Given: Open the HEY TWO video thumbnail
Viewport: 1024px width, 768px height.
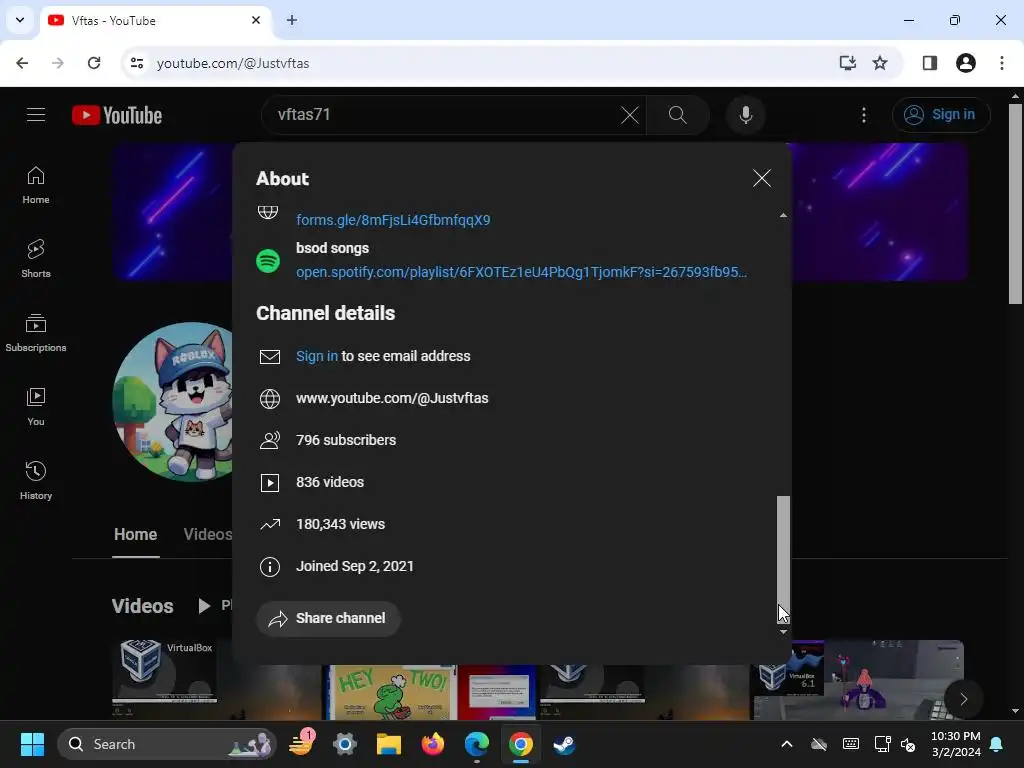Looking at the screenshot, I should (392, 692).
